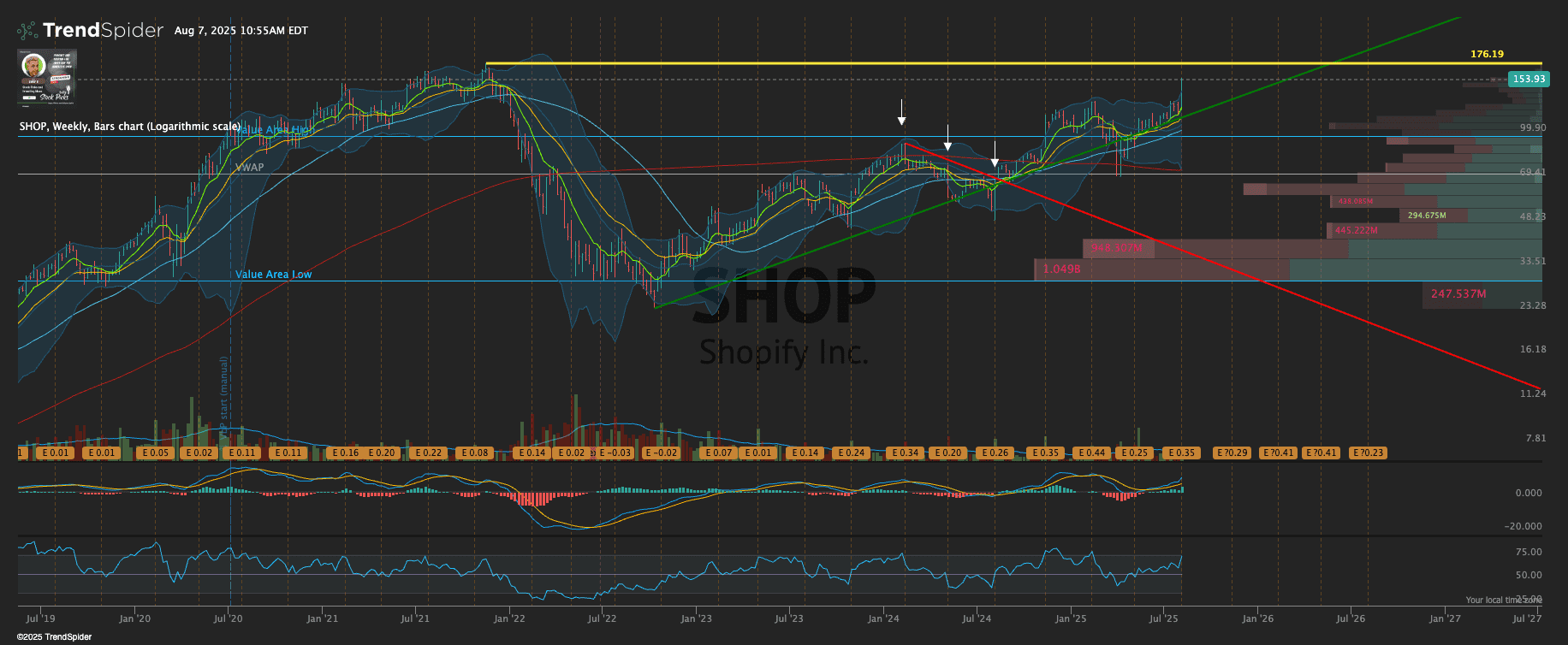Select the 438.085M volume profile label
This screenshot has height=645, width=1568.
tap(1355, 202)
